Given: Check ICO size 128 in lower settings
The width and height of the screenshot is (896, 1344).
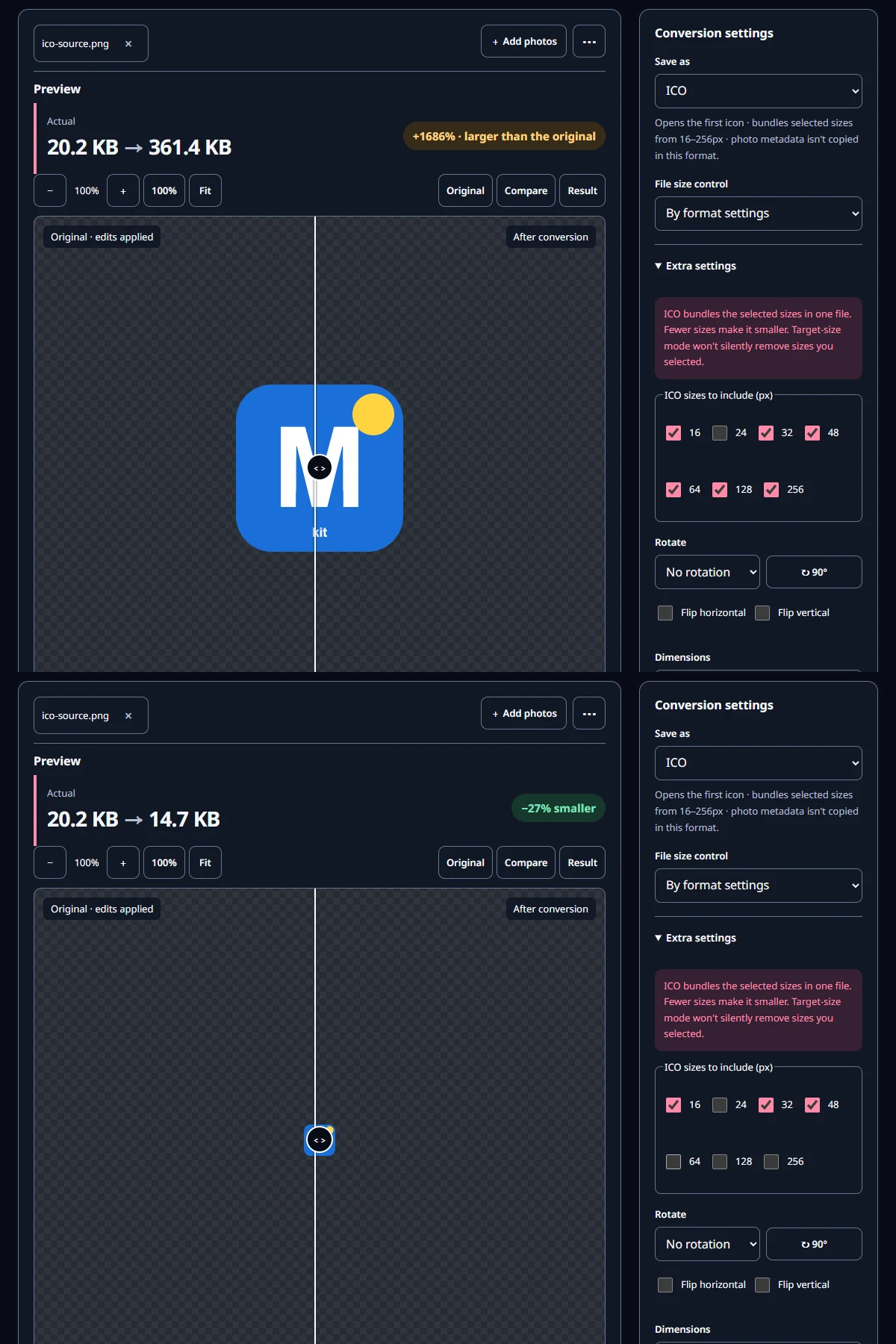Looking at the screenshot, I should coord(720,1162).
